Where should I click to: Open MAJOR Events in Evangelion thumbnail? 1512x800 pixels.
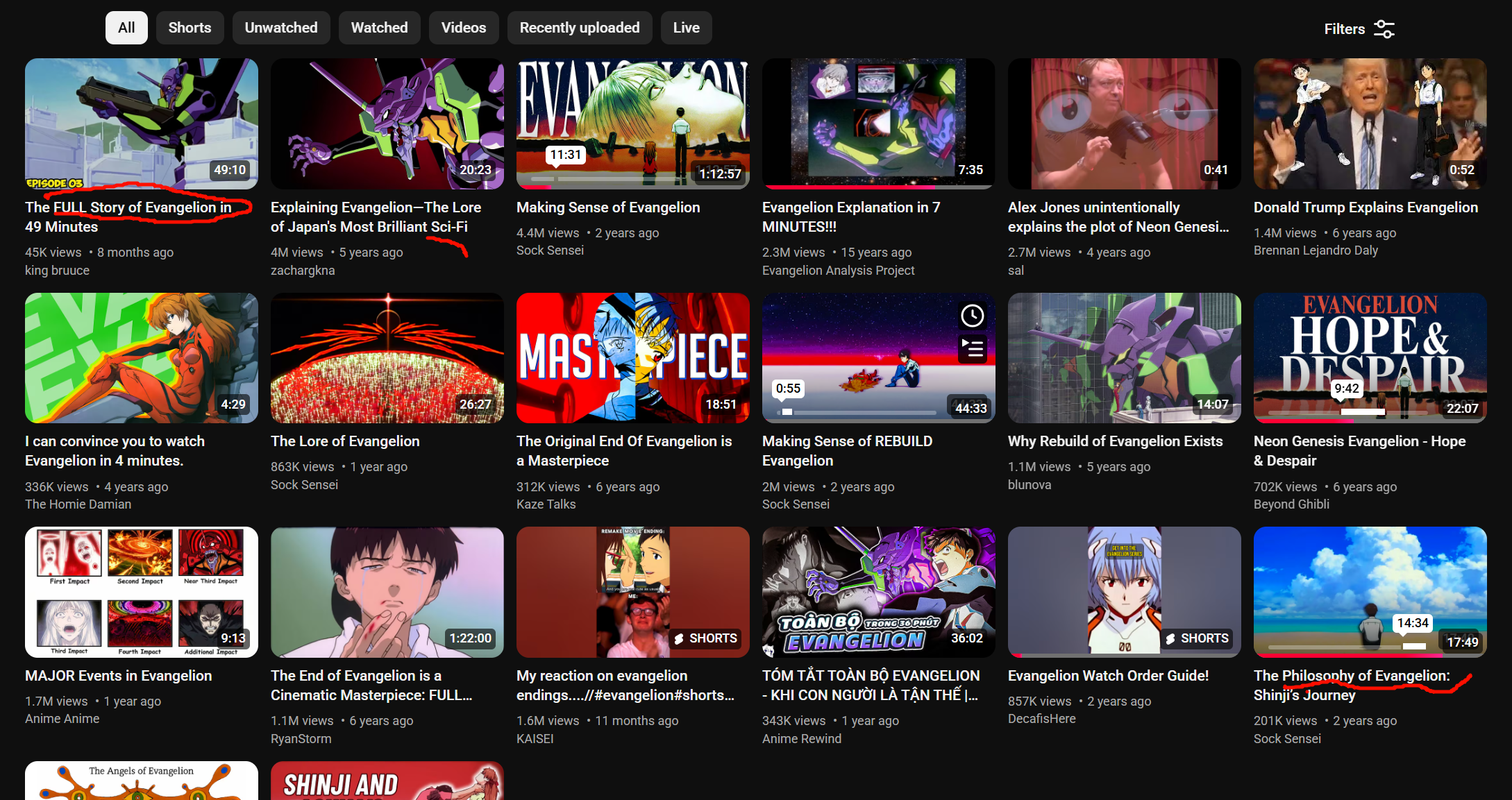coord(141,591)
